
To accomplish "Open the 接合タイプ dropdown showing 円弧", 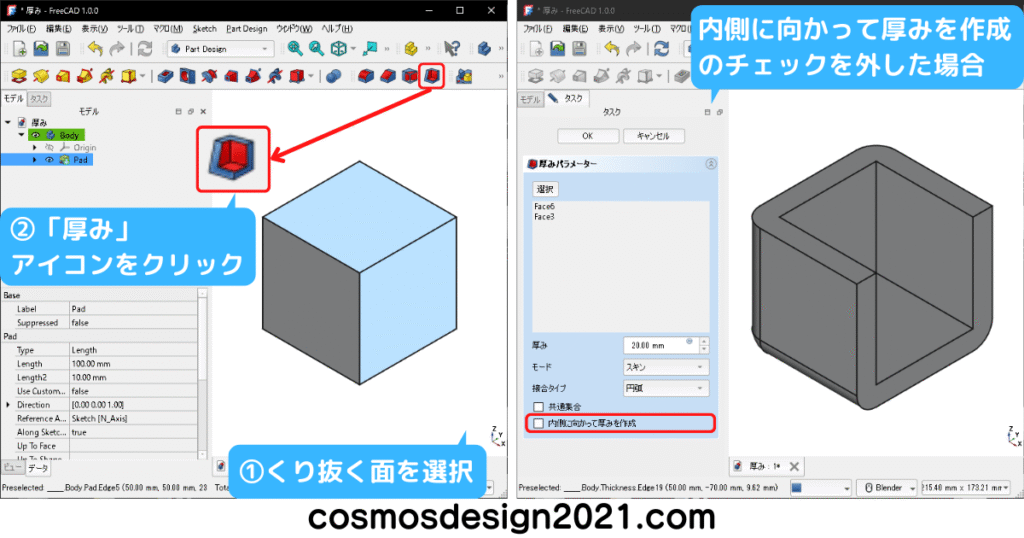I will (665, 388).
